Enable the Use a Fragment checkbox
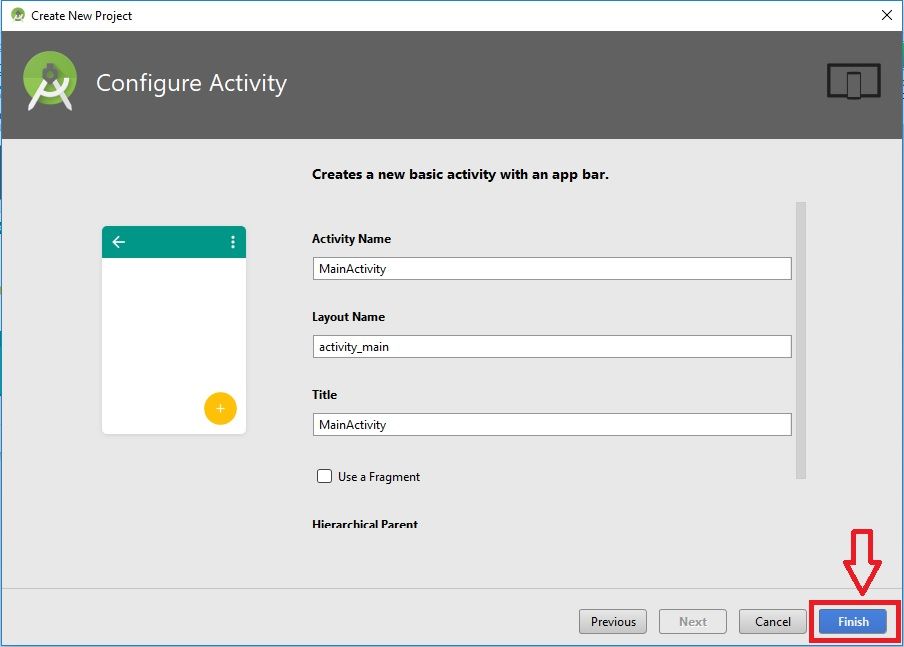Image resolution: width=904 pixels, height=647 pixels. coord(324,476)
